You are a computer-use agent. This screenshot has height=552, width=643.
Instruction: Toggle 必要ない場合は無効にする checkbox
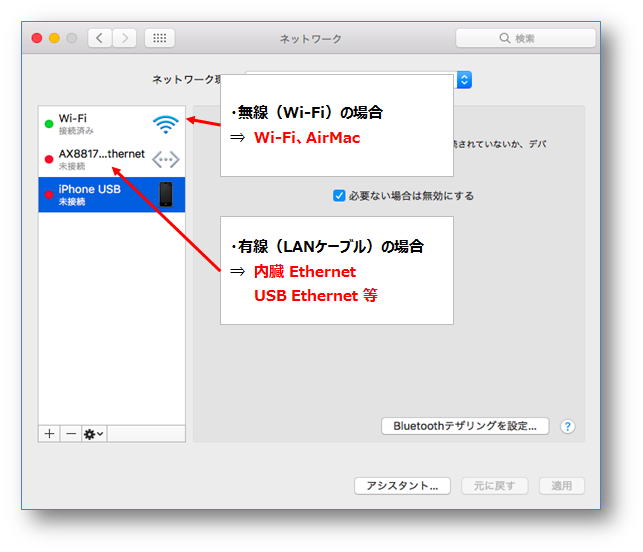[x=339, y=196]
